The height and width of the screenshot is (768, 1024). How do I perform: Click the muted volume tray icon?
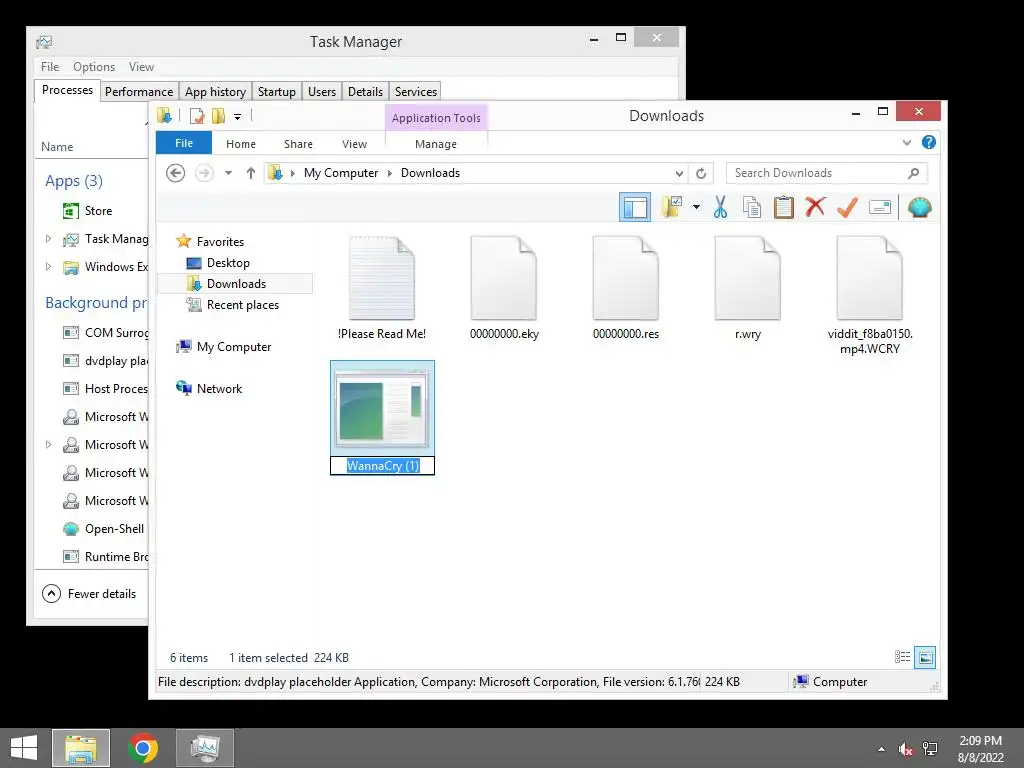tap(906, 748)
